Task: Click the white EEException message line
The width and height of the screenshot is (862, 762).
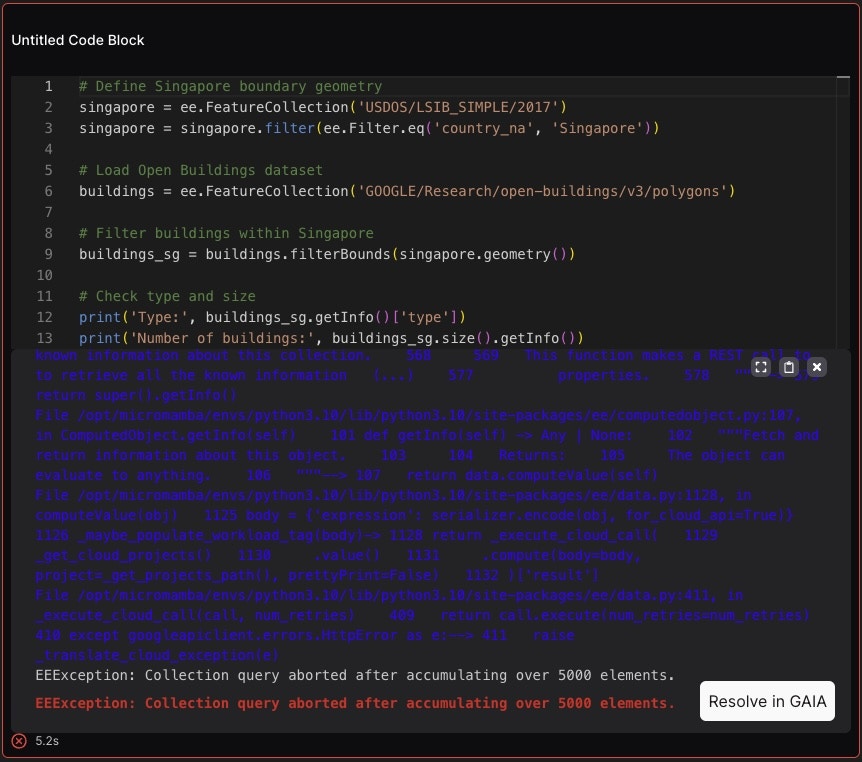Action: tap(355, 675)
